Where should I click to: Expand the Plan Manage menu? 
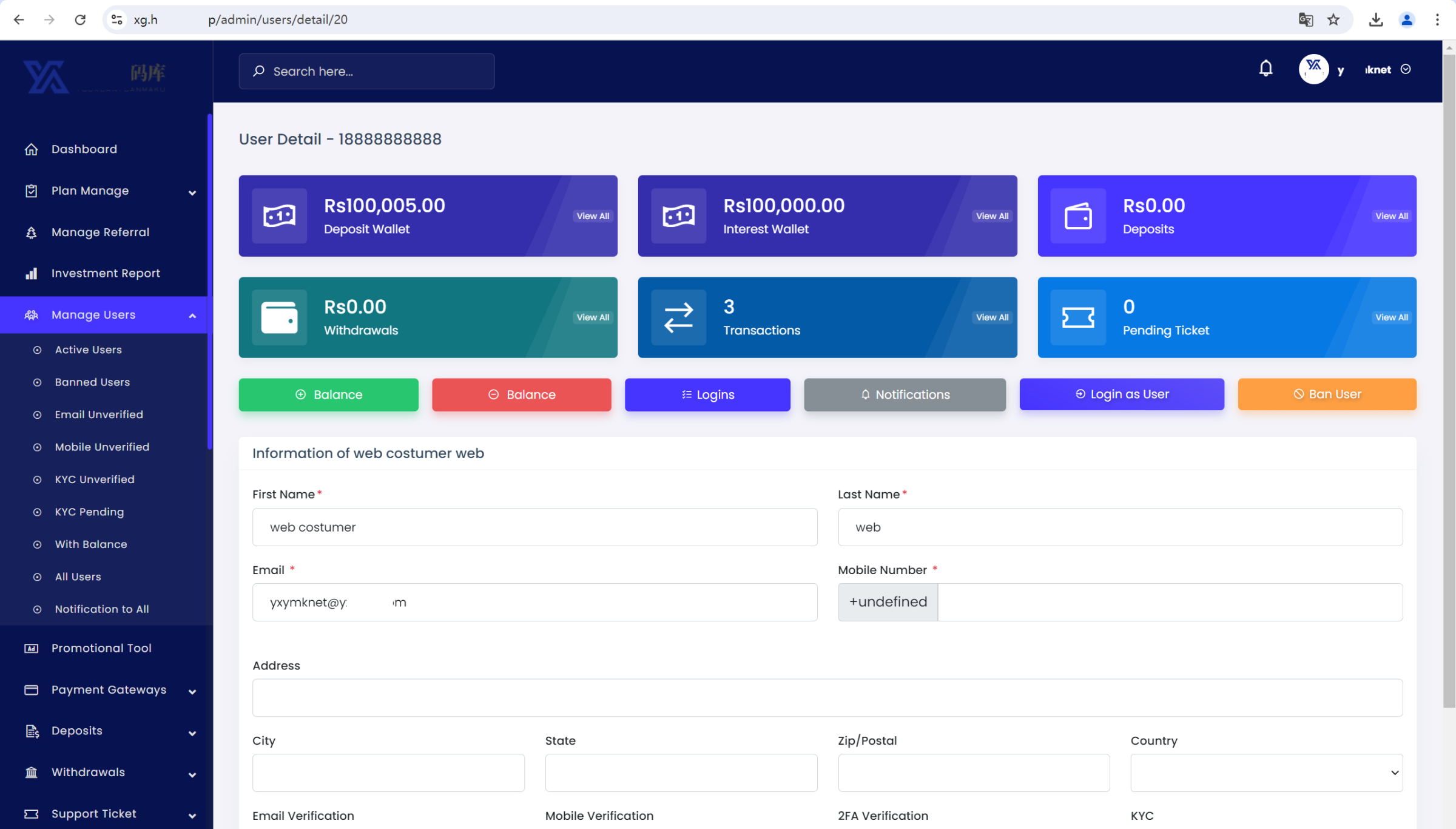192,192
